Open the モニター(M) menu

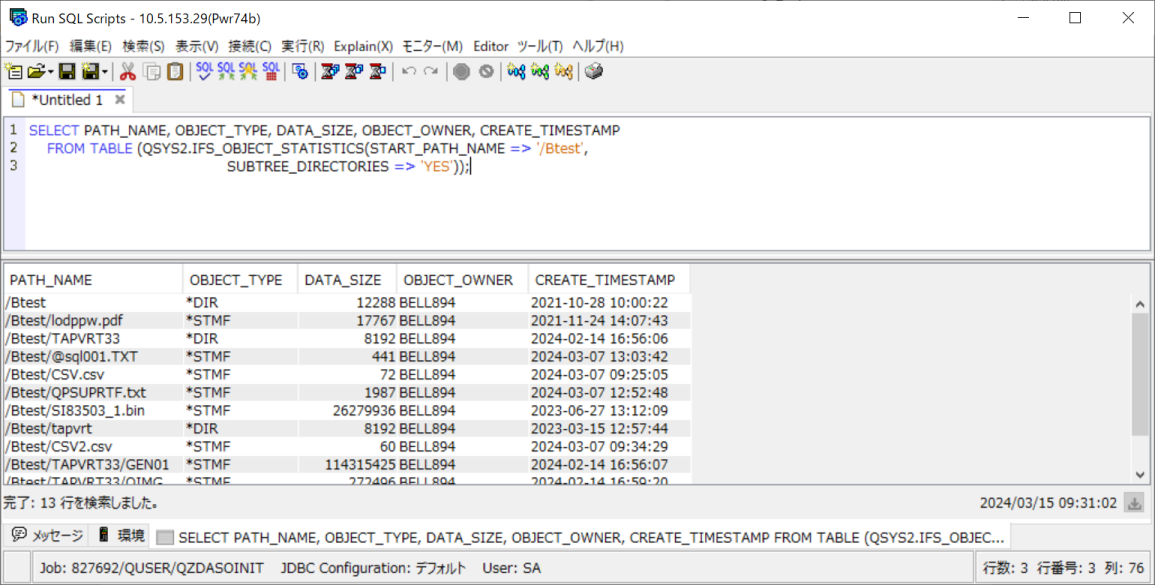432,46
